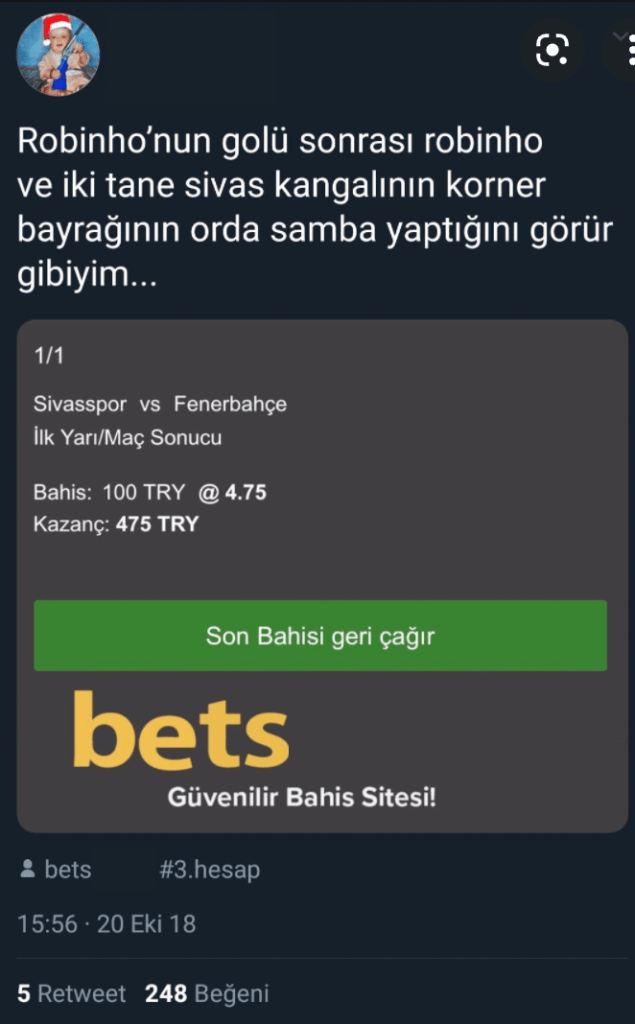Open the bets account name link
This screenshot has height=1024, width=635.
[68, 869]
